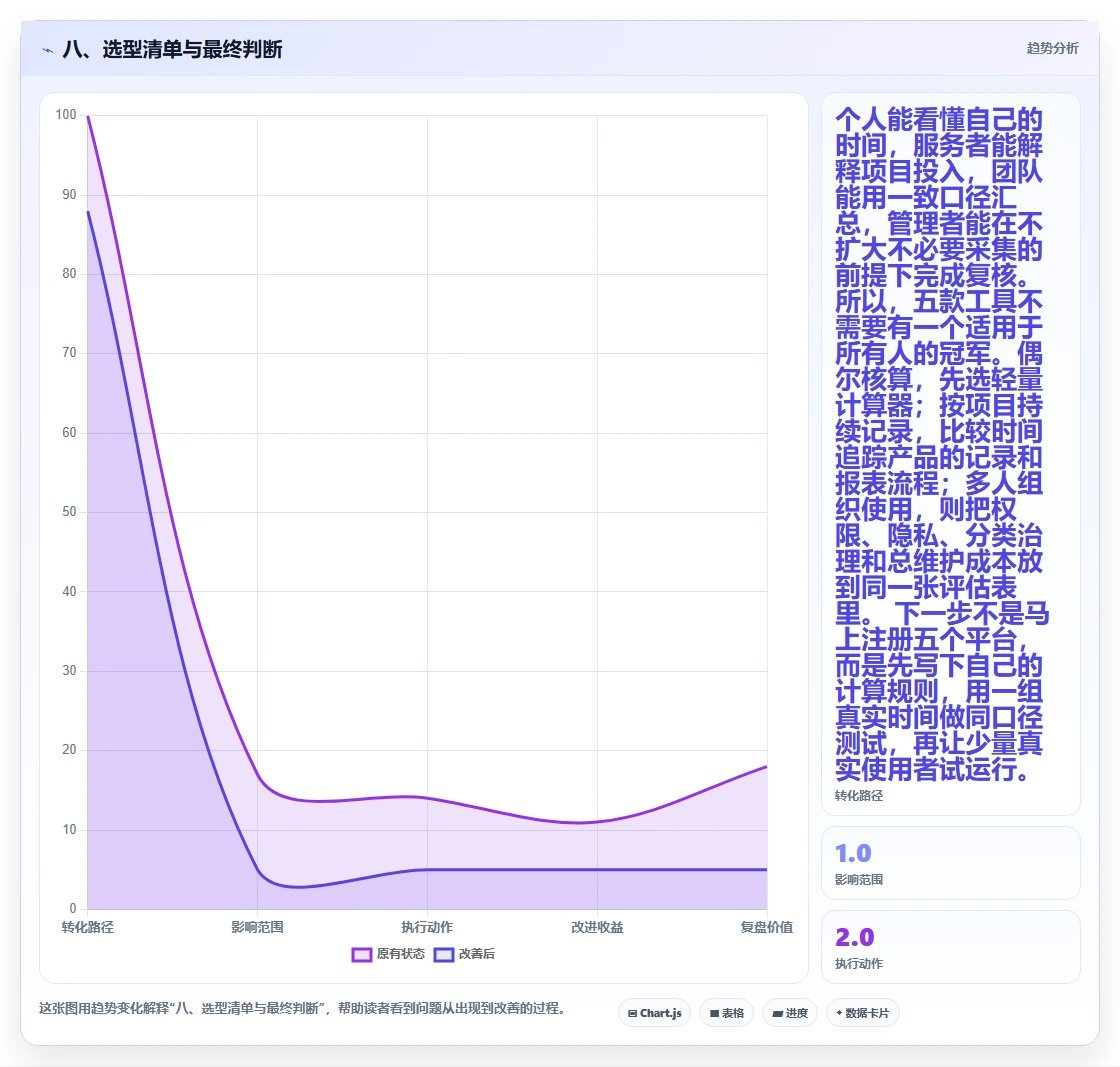Click the Chart.js chip icon

(x=632, y=1013)
